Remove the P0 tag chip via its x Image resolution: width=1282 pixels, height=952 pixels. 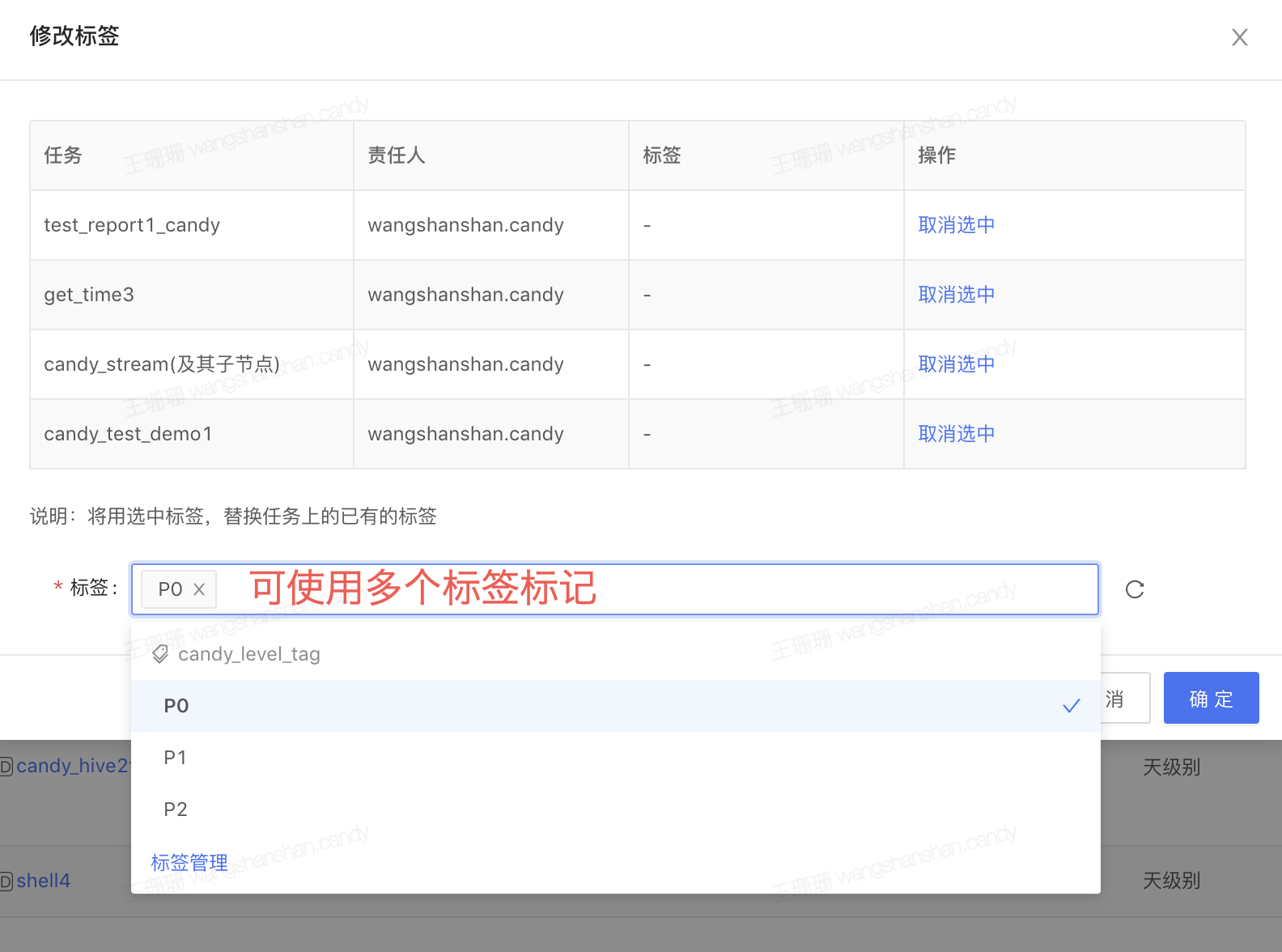(x=199, y=589)
